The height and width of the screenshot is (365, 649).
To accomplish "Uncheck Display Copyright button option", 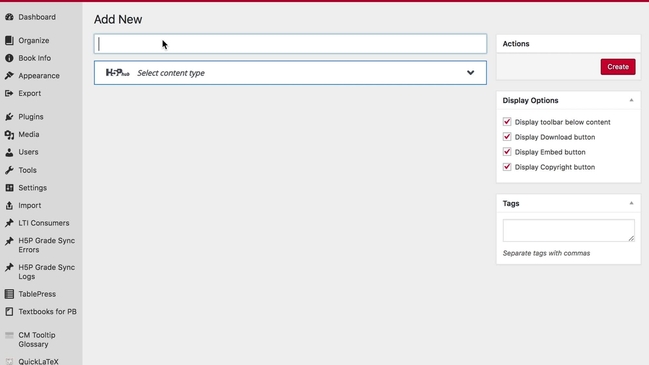I will point(507,167).
